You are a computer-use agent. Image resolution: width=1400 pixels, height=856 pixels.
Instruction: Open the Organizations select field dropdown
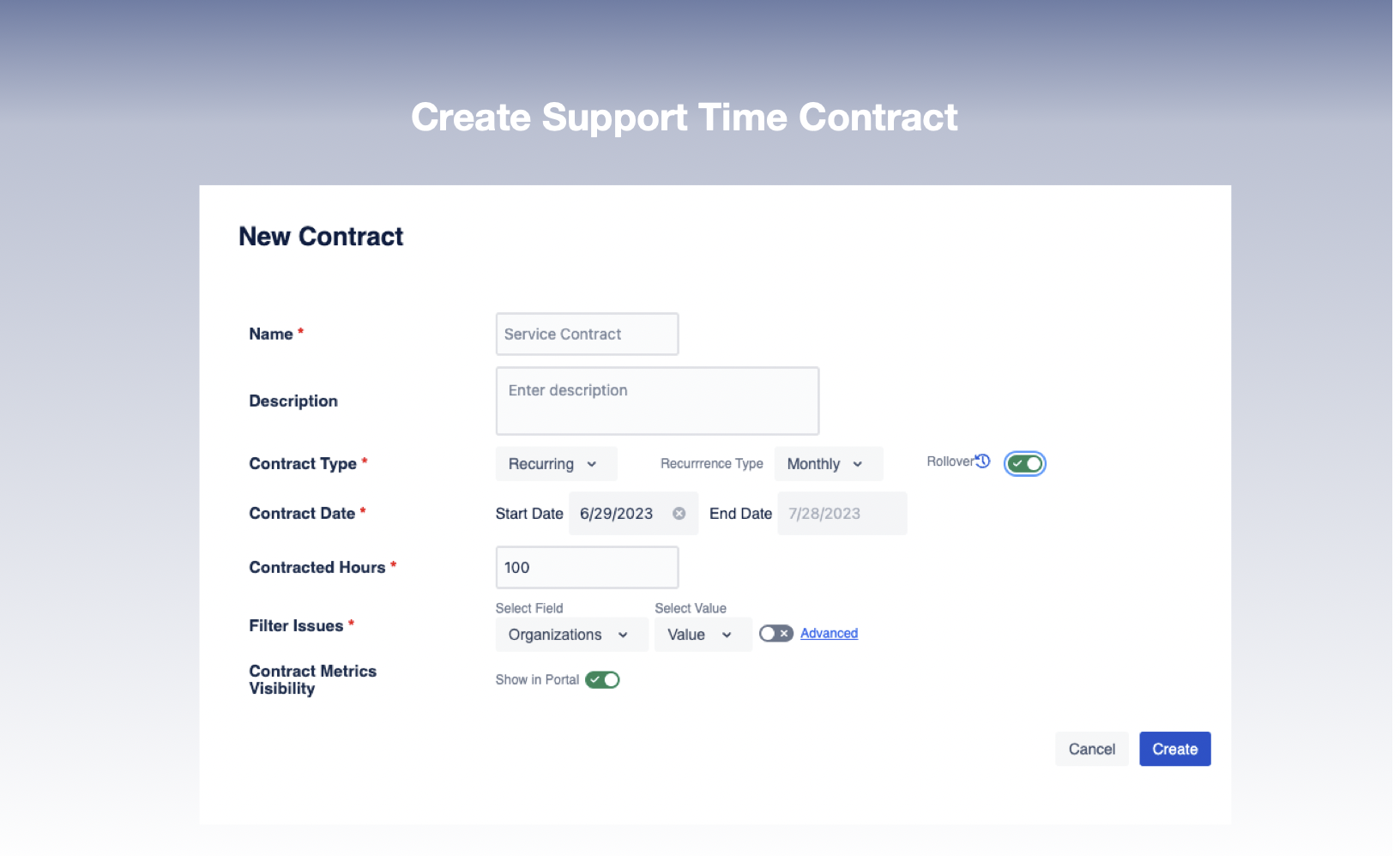[x=570, y=635]
